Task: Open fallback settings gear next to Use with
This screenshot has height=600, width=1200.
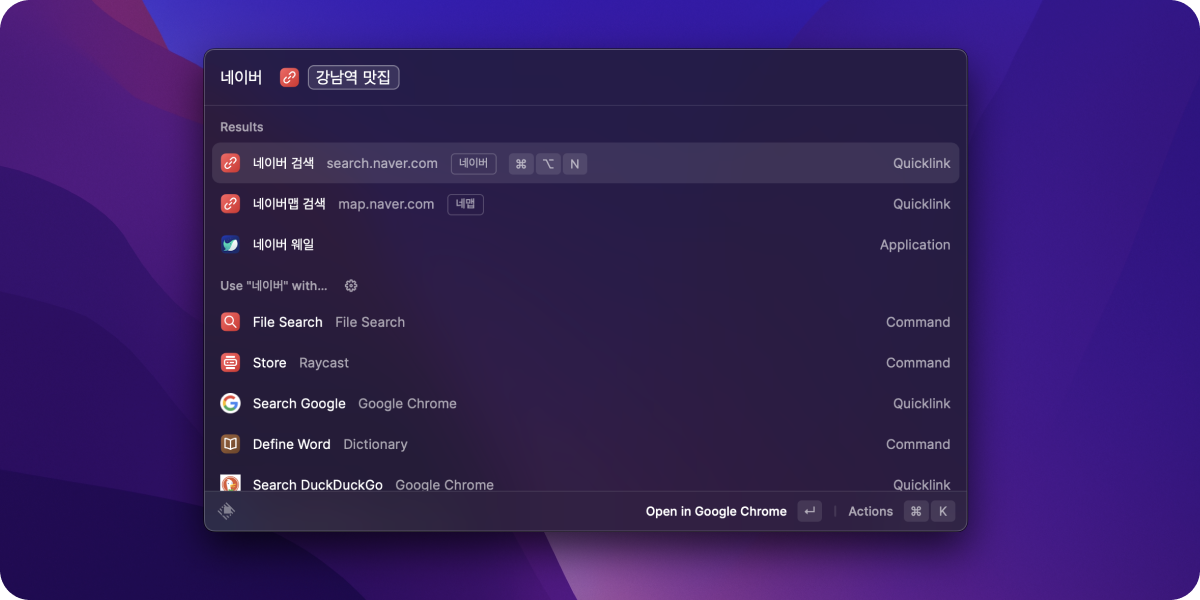Action: click(x=351, y=286)
